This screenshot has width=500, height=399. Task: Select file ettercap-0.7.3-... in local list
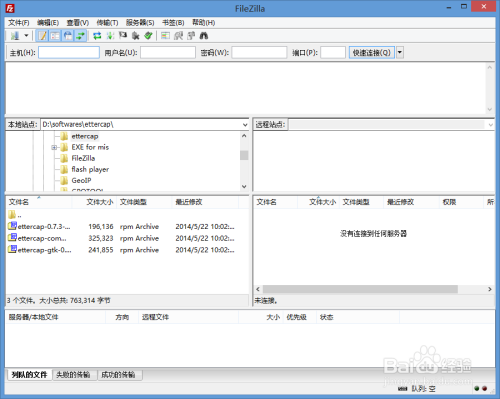pyautogui.click(x=44, y=227)
